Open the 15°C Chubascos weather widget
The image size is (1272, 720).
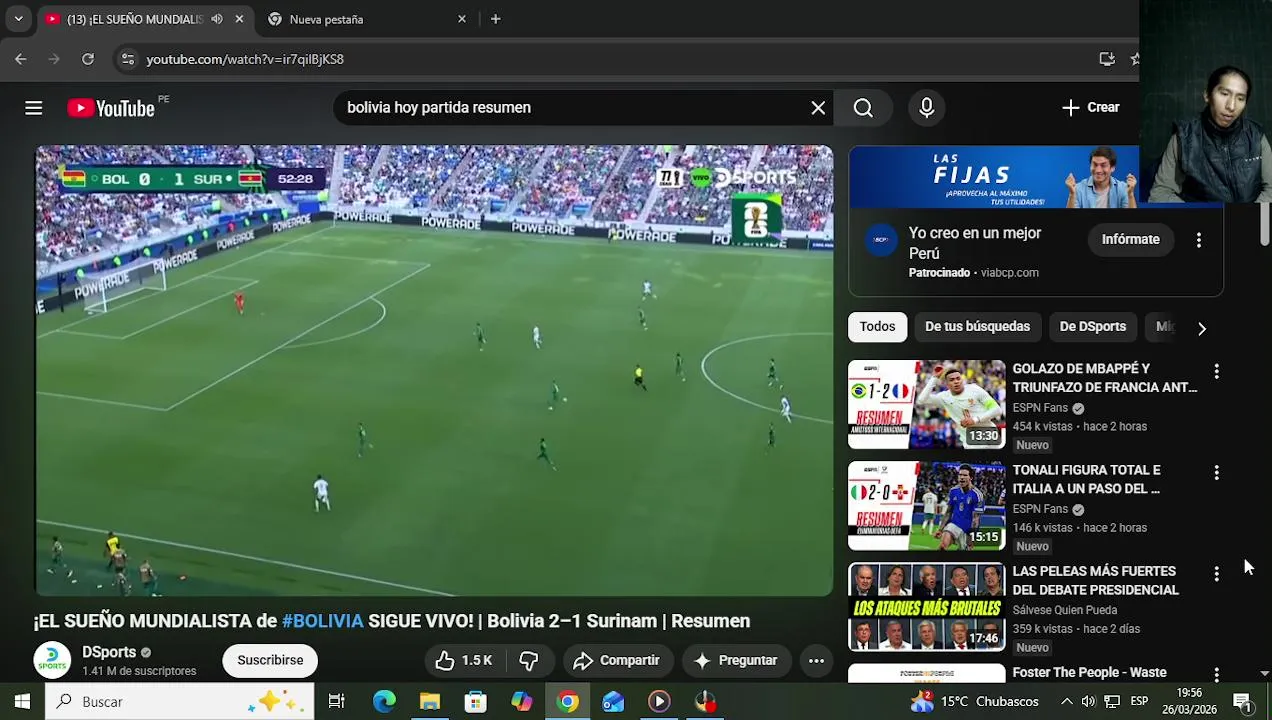(975, 702)
